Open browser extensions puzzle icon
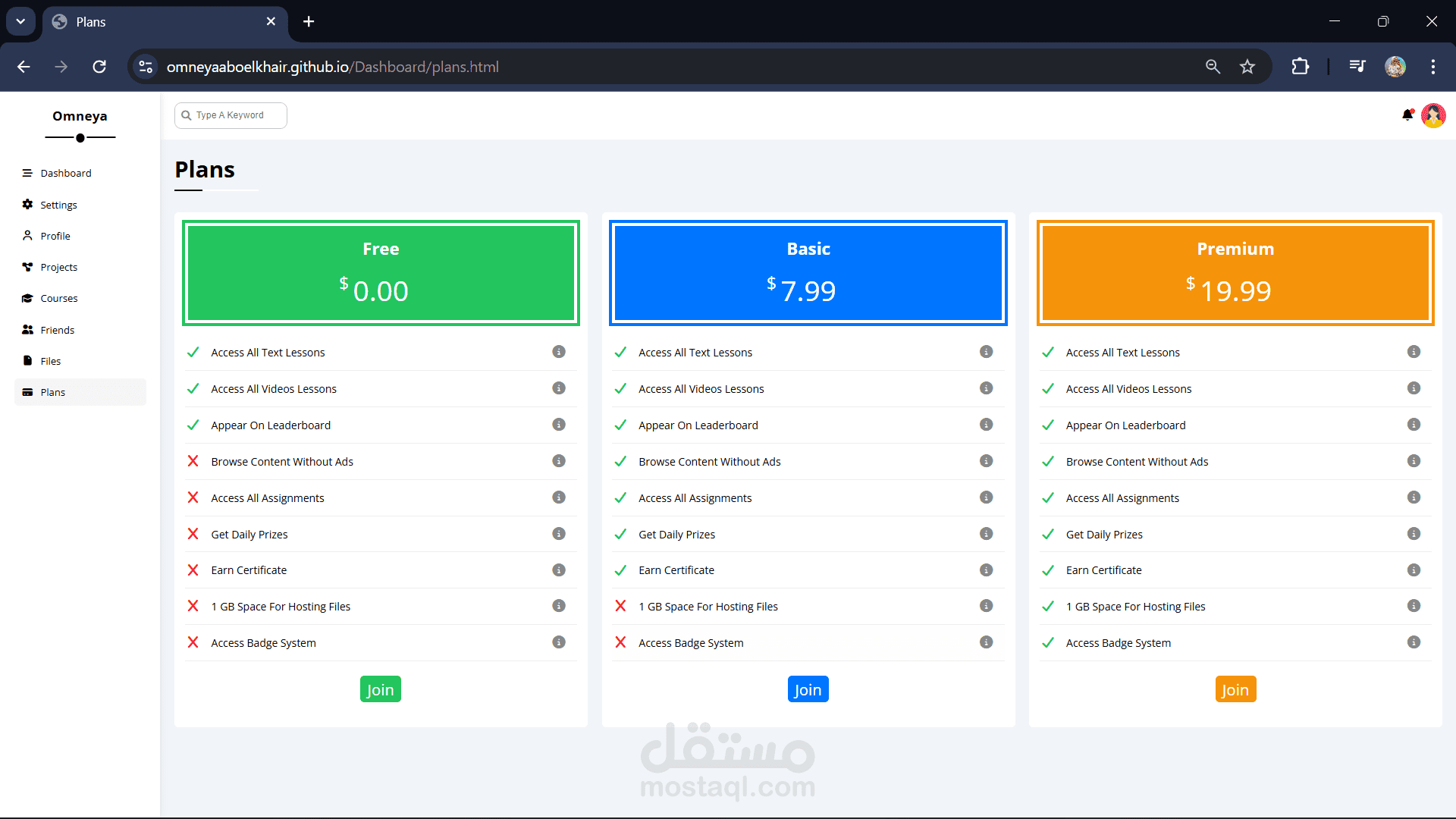 point(1300,67)
